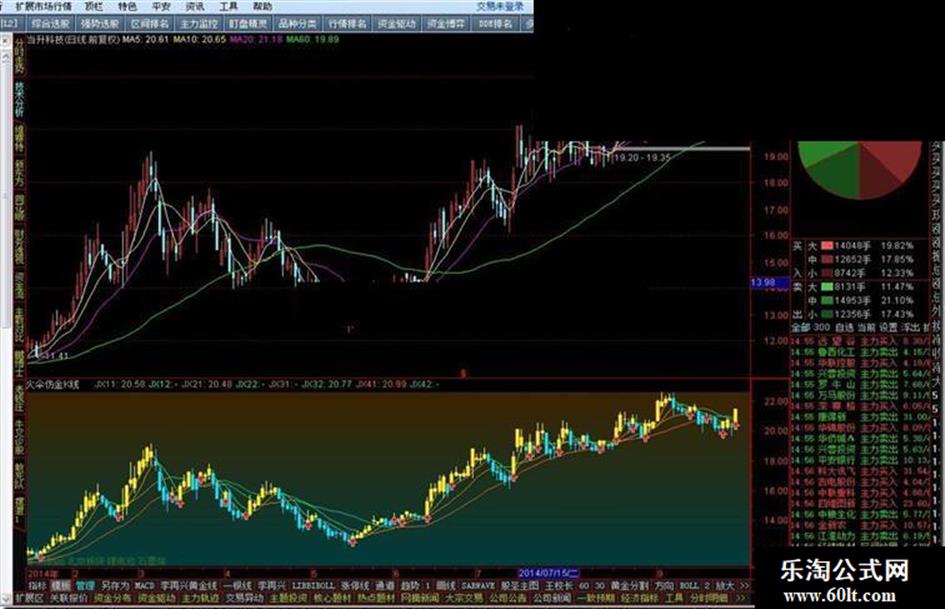Click the 品种分类 toolbar button
This screenshot has height=609, width=945.
point(298,24)
